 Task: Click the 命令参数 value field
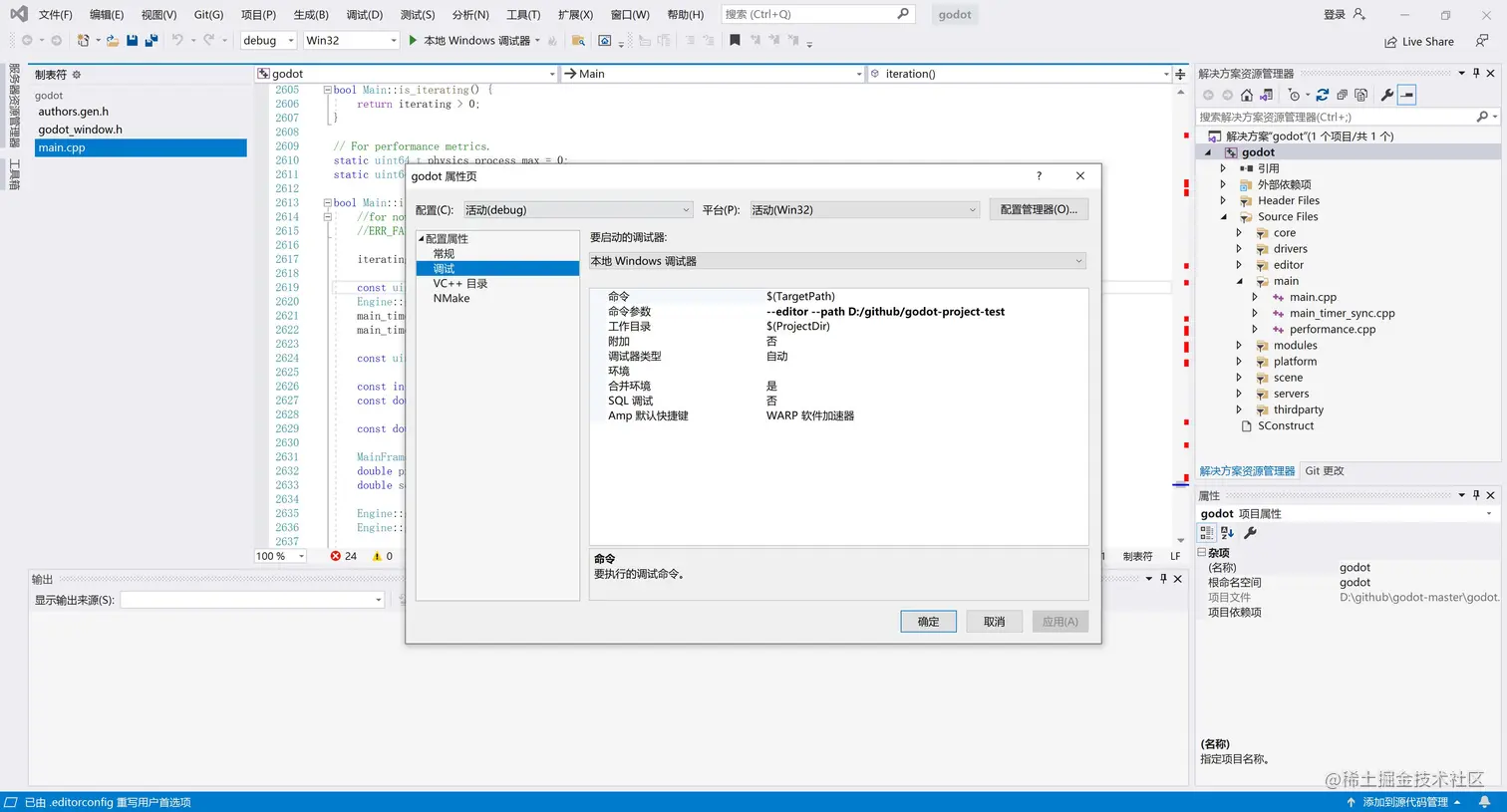click(x=925, y=312)
